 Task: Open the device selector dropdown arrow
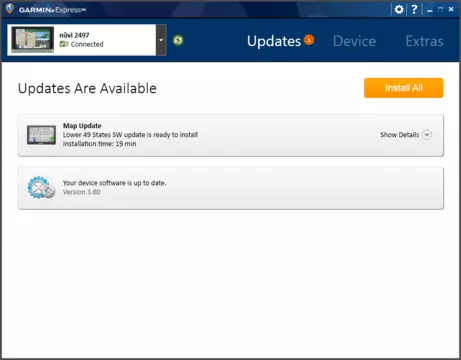click(161, 40)
